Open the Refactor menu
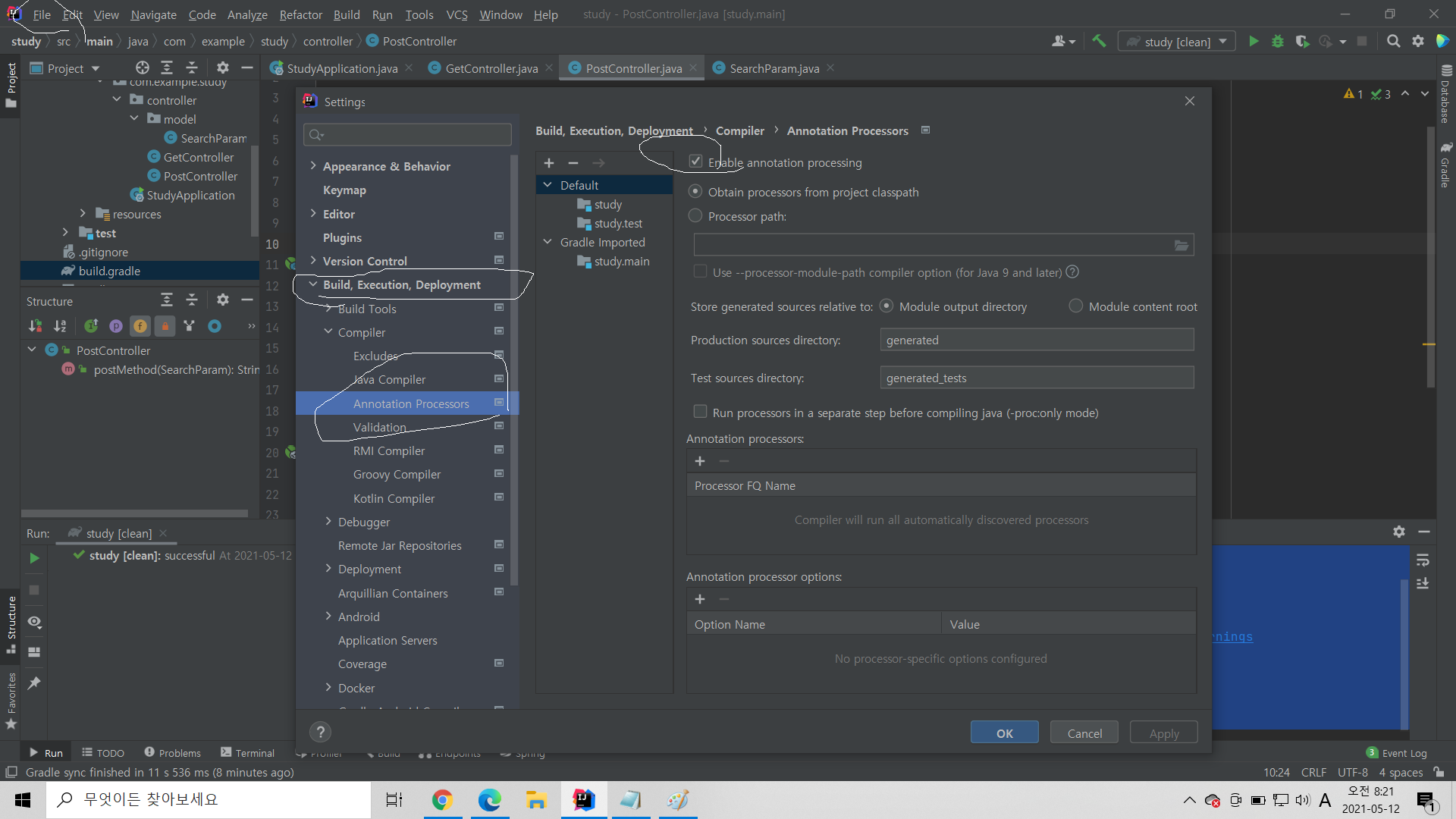The width and height of the screenshot is (1456, 819). point(300,14)
